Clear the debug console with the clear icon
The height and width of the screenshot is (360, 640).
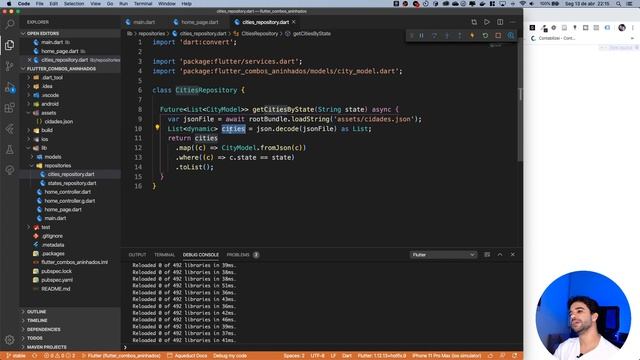(x=487, y=255)
